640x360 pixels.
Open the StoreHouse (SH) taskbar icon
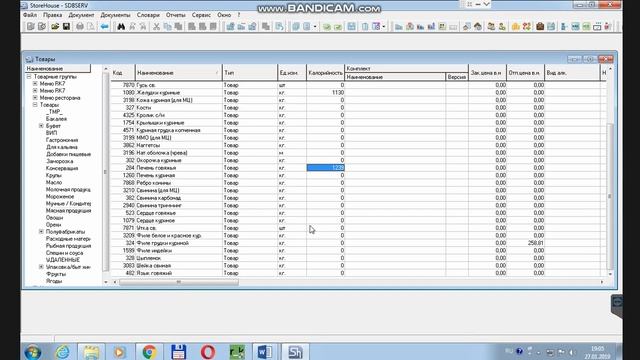[295, 352]
